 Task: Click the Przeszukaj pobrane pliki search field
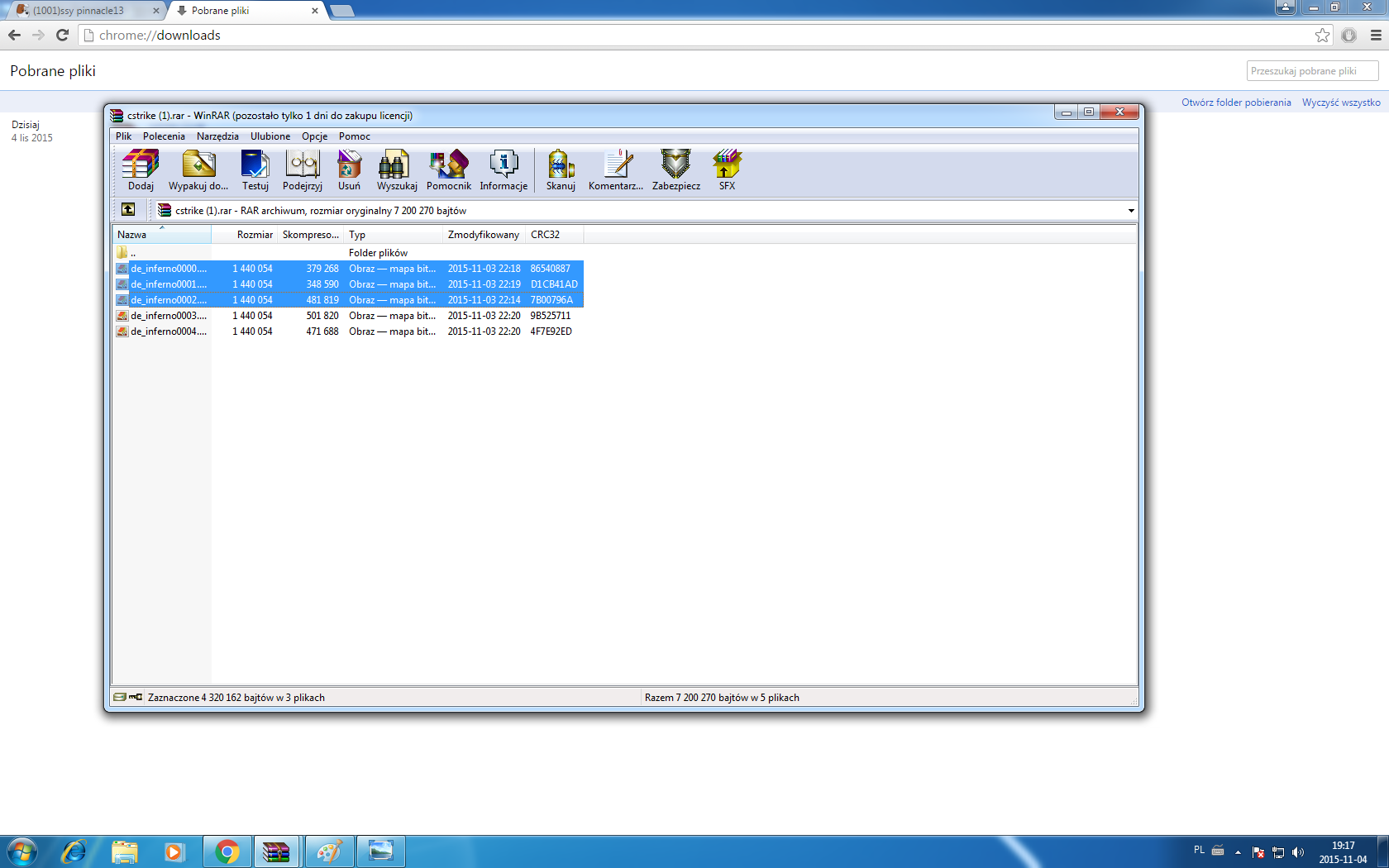coord(1311,71)
